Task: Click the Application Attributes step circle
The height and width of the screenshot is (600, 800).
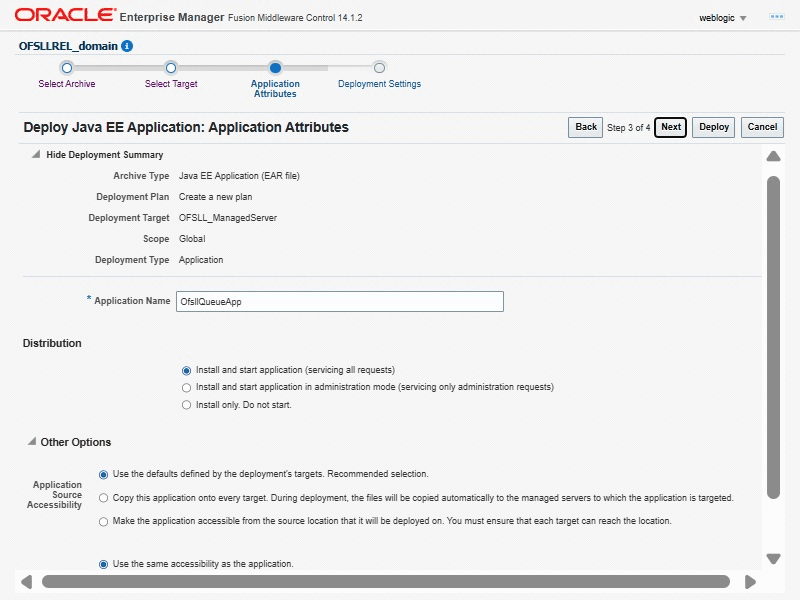Action: [x=275, y=68]
